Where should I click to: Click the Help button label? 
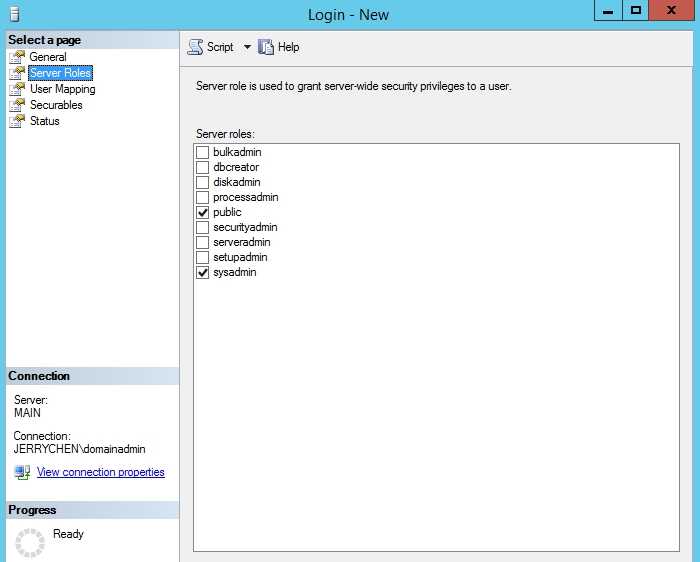288,47
